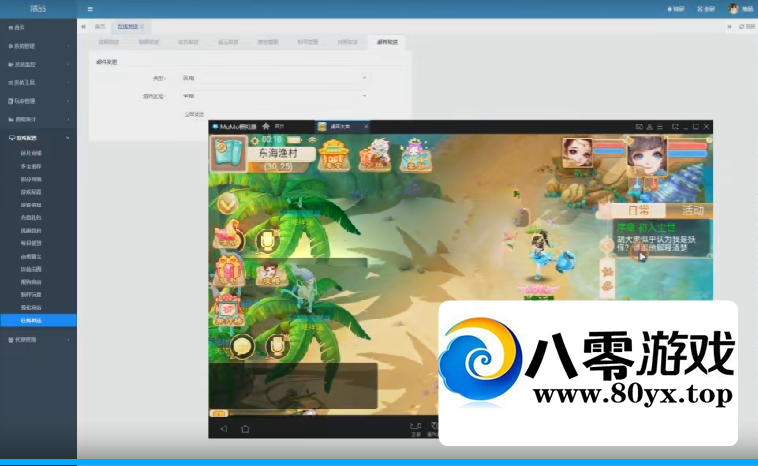Open the 攻略 character icon
Viewport: 758px width, 466px height.
(x=270, y=275)
